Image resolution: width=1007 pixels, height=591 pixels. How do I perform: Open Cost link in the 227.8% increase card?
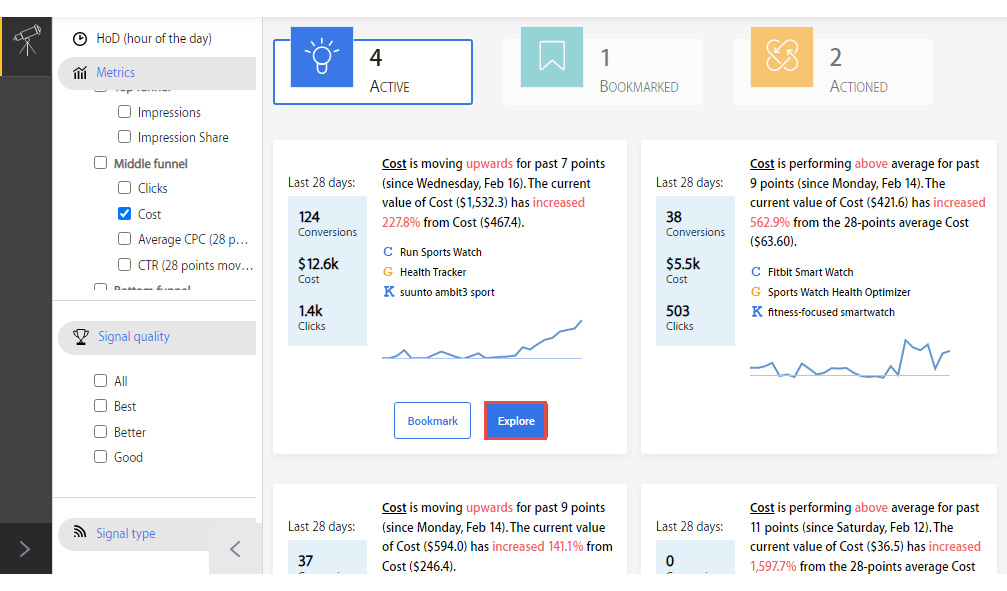coord(394,164)
